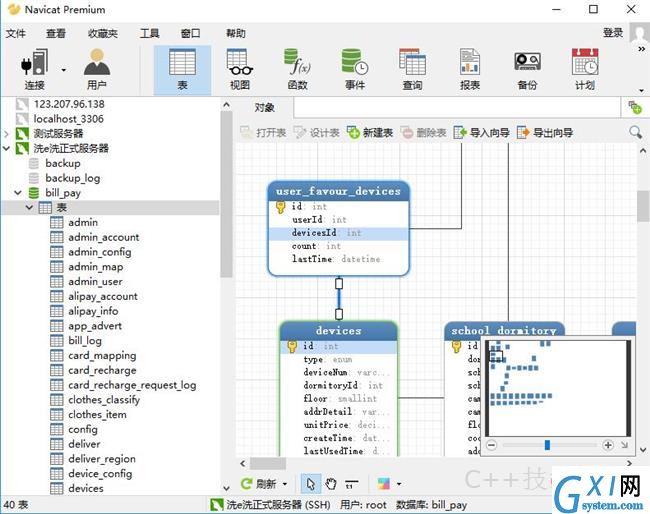Open the Query (查询) toolbar icon
Screen dimensions: 650x514
[412, 70]
